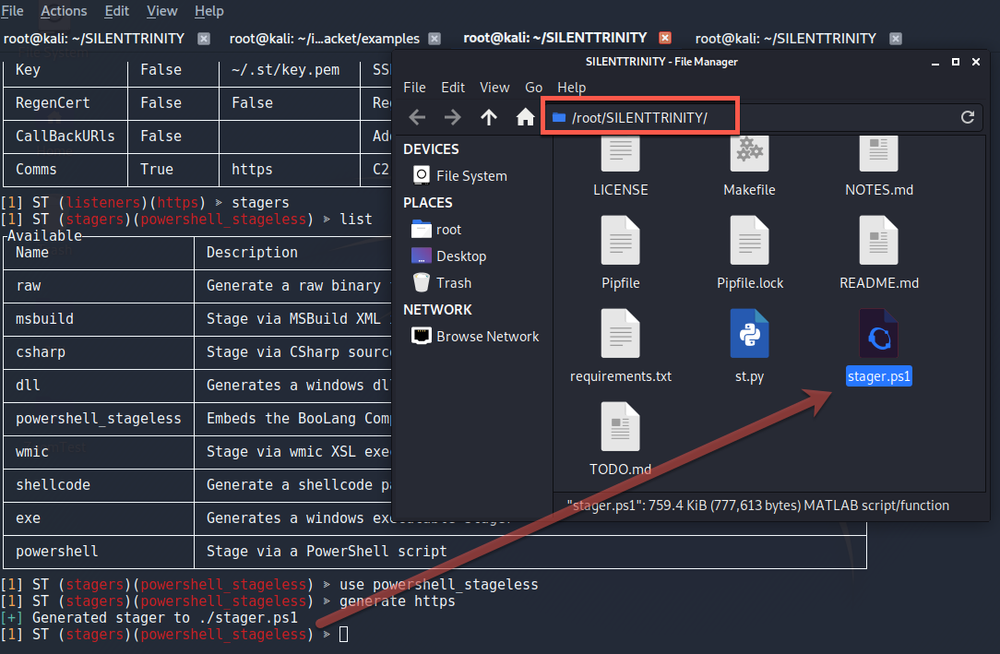Click the status bar stager.ps1 size text
The image size is (1000, 654).
pos(758,505)
